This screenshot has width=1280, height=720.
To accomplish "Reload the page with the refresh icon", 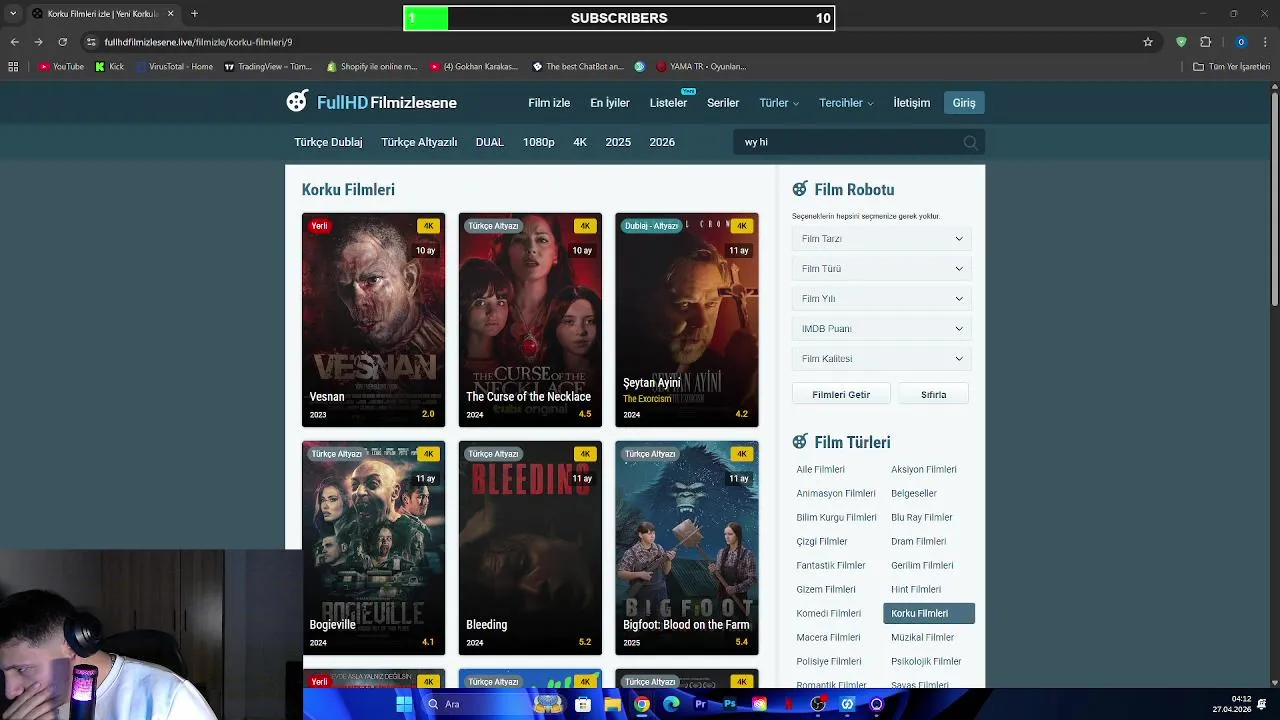I will click(x=62, y=42).
